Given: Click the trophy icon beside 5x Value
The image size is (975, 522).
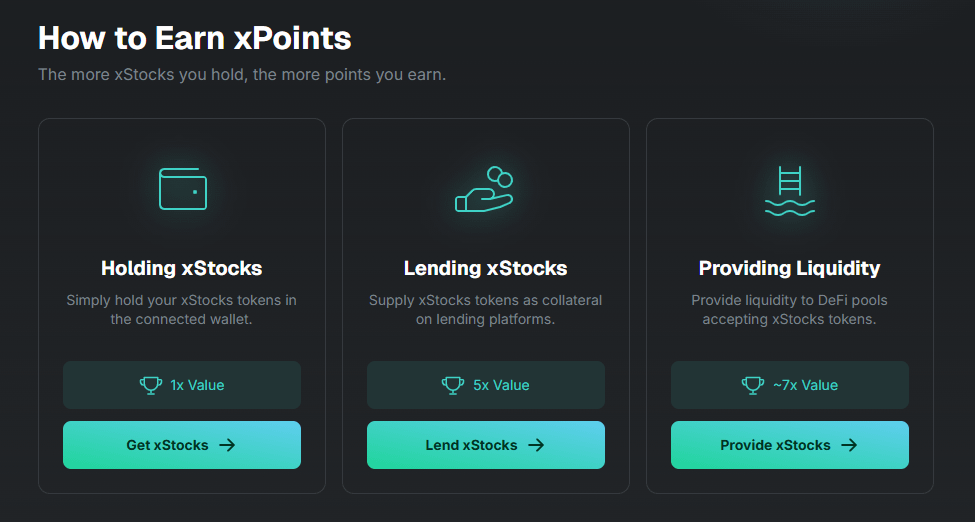Looking at the screenshot, I should pyautogui.click(x=453, y=385).
